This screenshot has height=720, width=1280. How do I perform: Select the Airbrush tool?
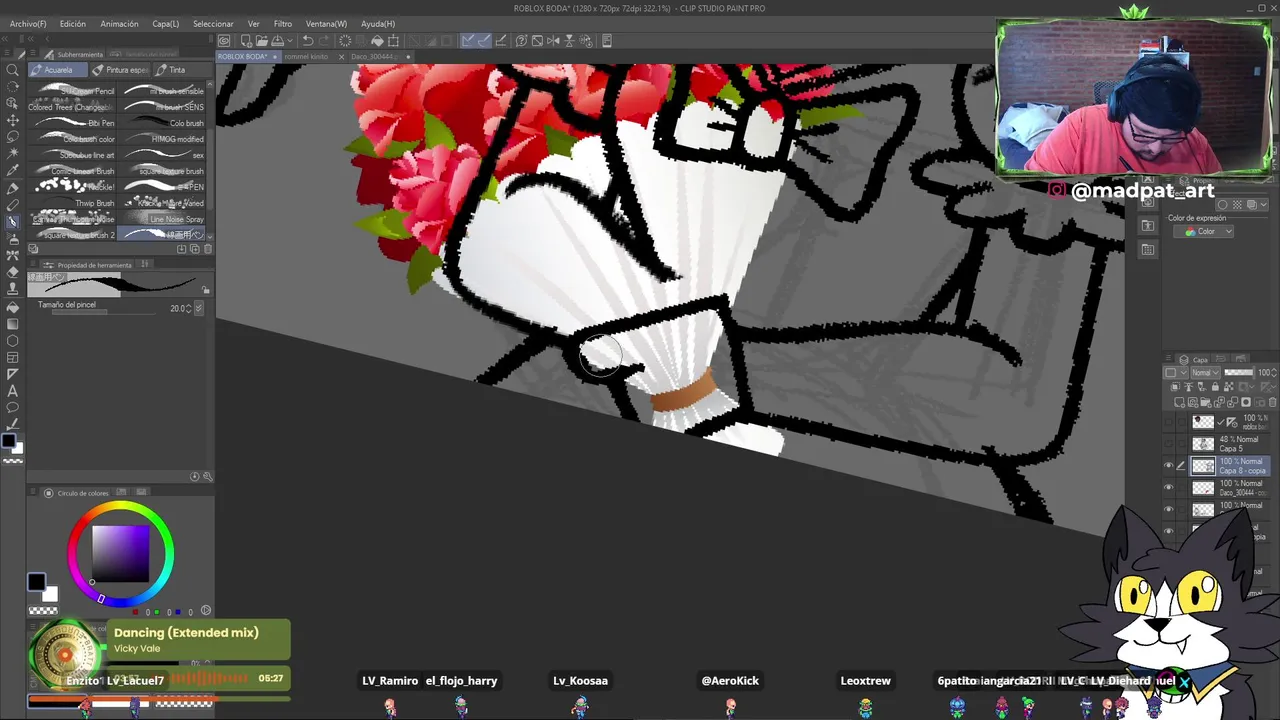[x=13, y=238]
